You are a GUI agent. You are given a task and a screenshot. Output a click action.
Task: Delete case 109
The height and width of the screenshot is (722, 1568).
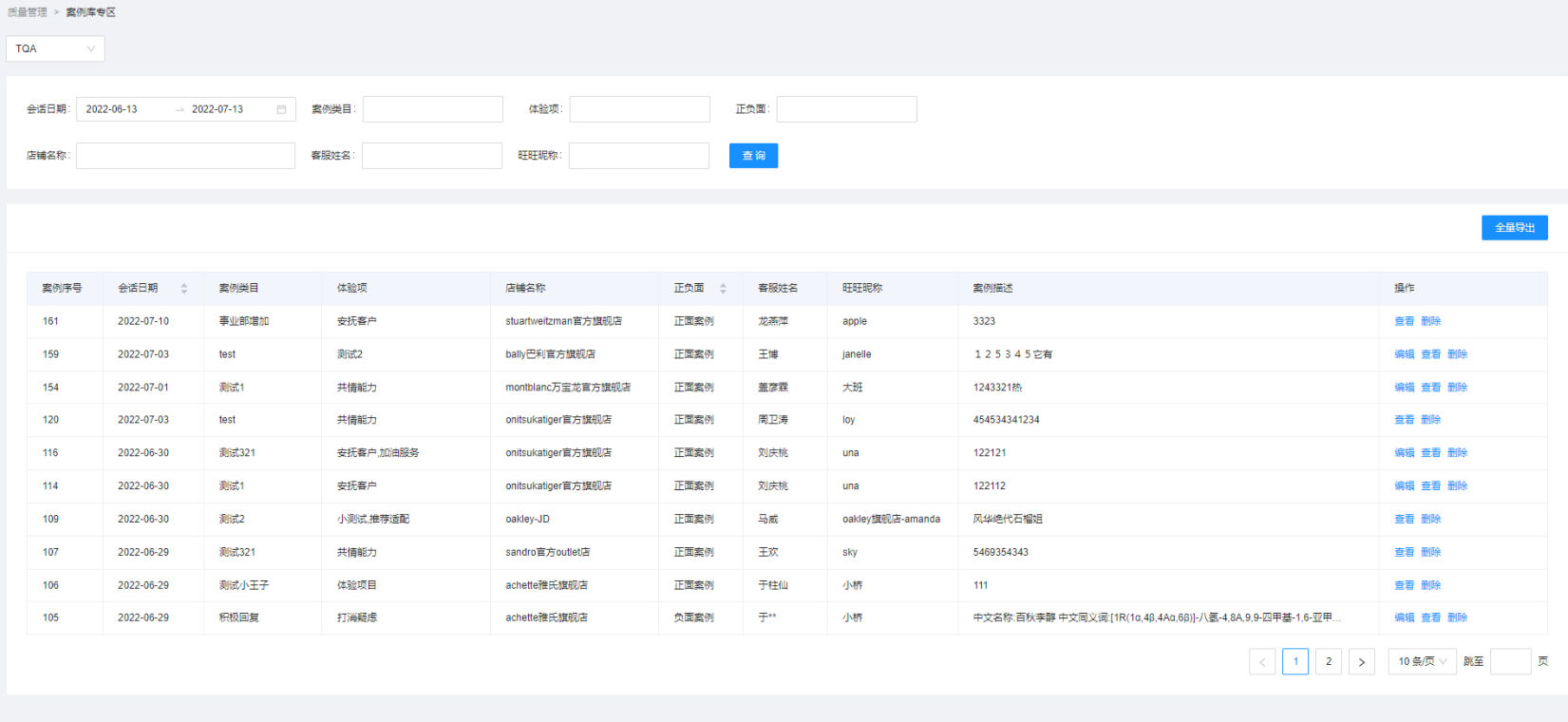click(x=1430, y=520)
